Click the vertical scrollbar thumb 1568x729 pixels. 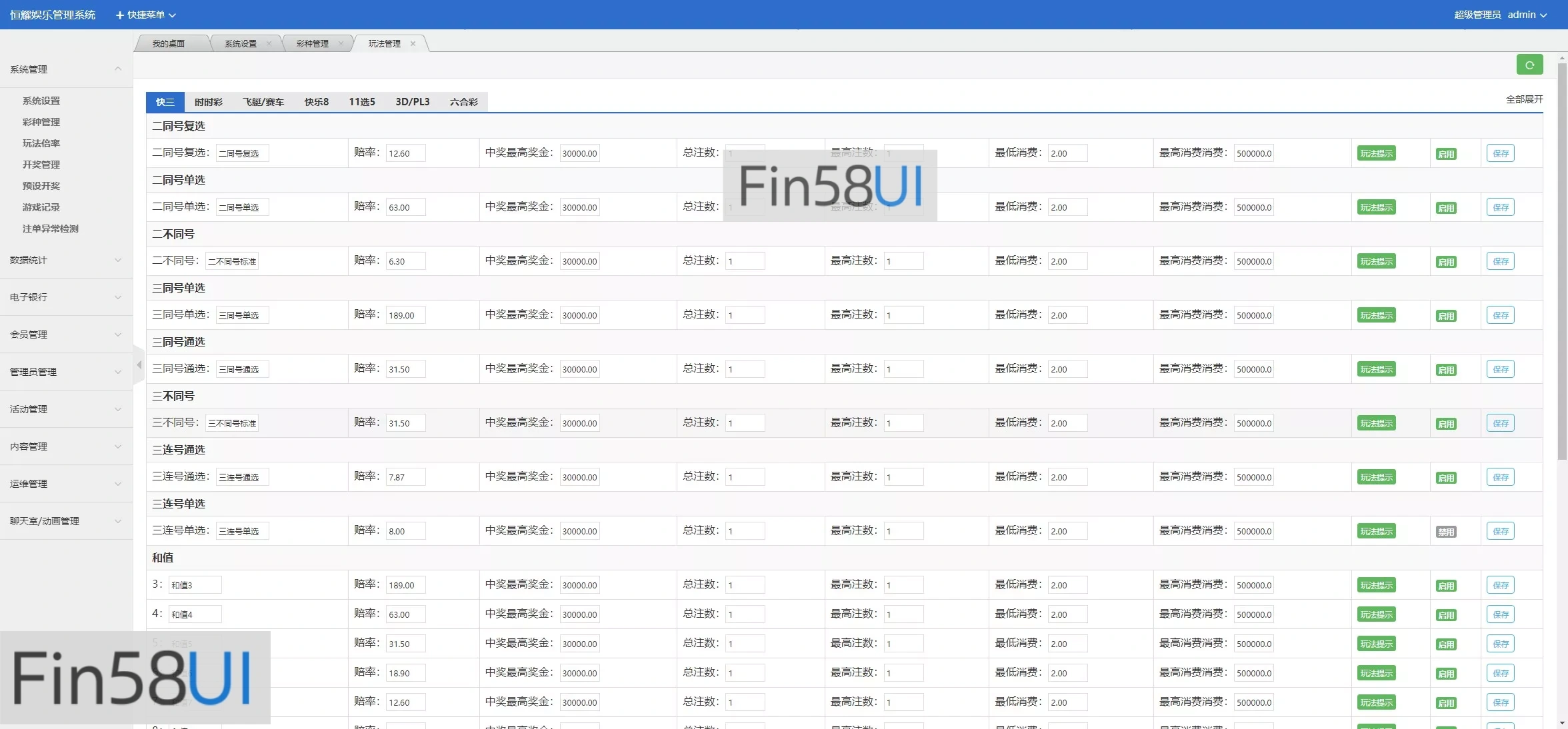tap(1562, 260)
